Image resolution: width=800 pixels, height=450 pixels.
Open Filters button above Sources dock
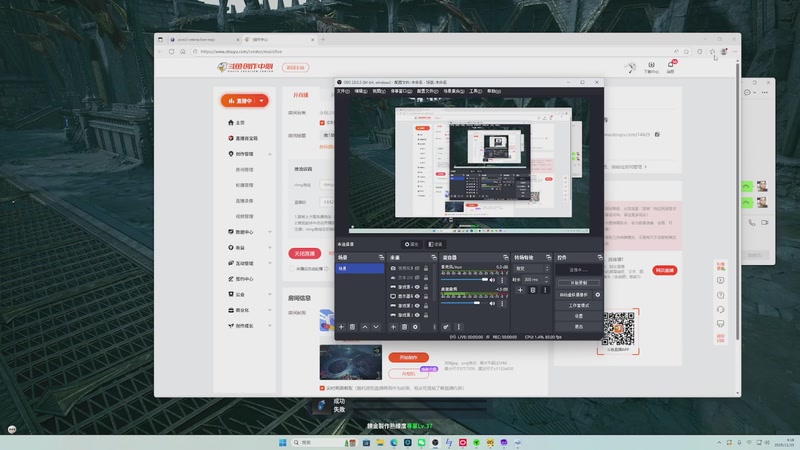[435, 244]
